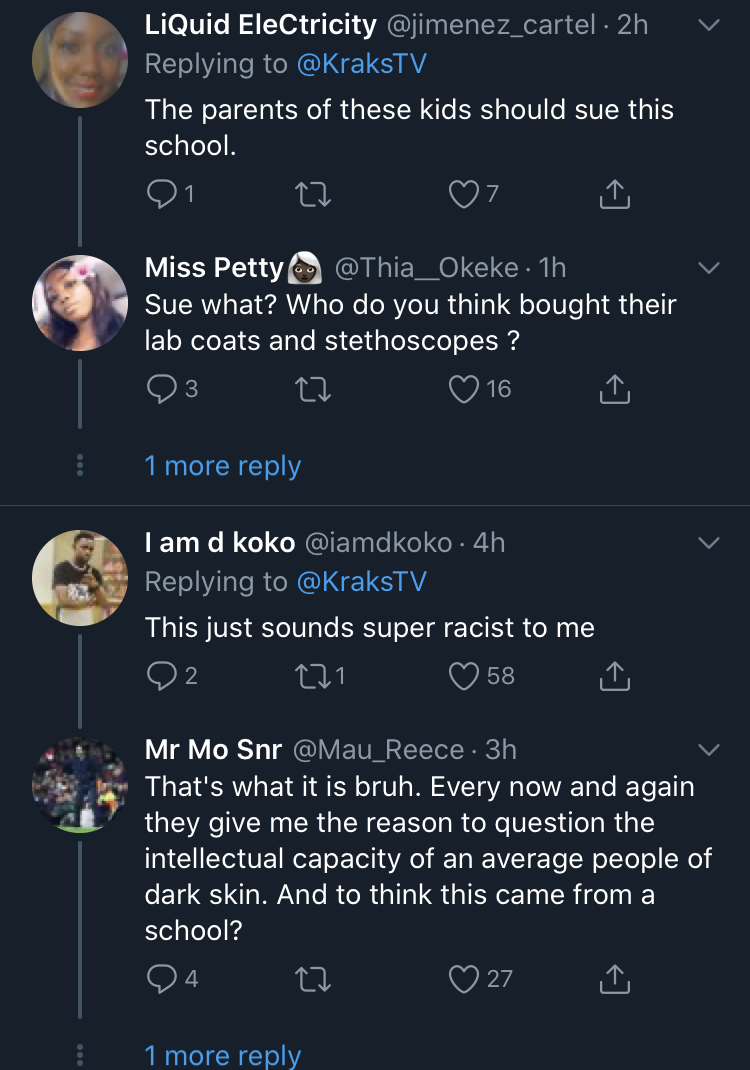Expand options chevron on Mr Mo Snr's tweet
The image size is (750, 1070).
708,750
